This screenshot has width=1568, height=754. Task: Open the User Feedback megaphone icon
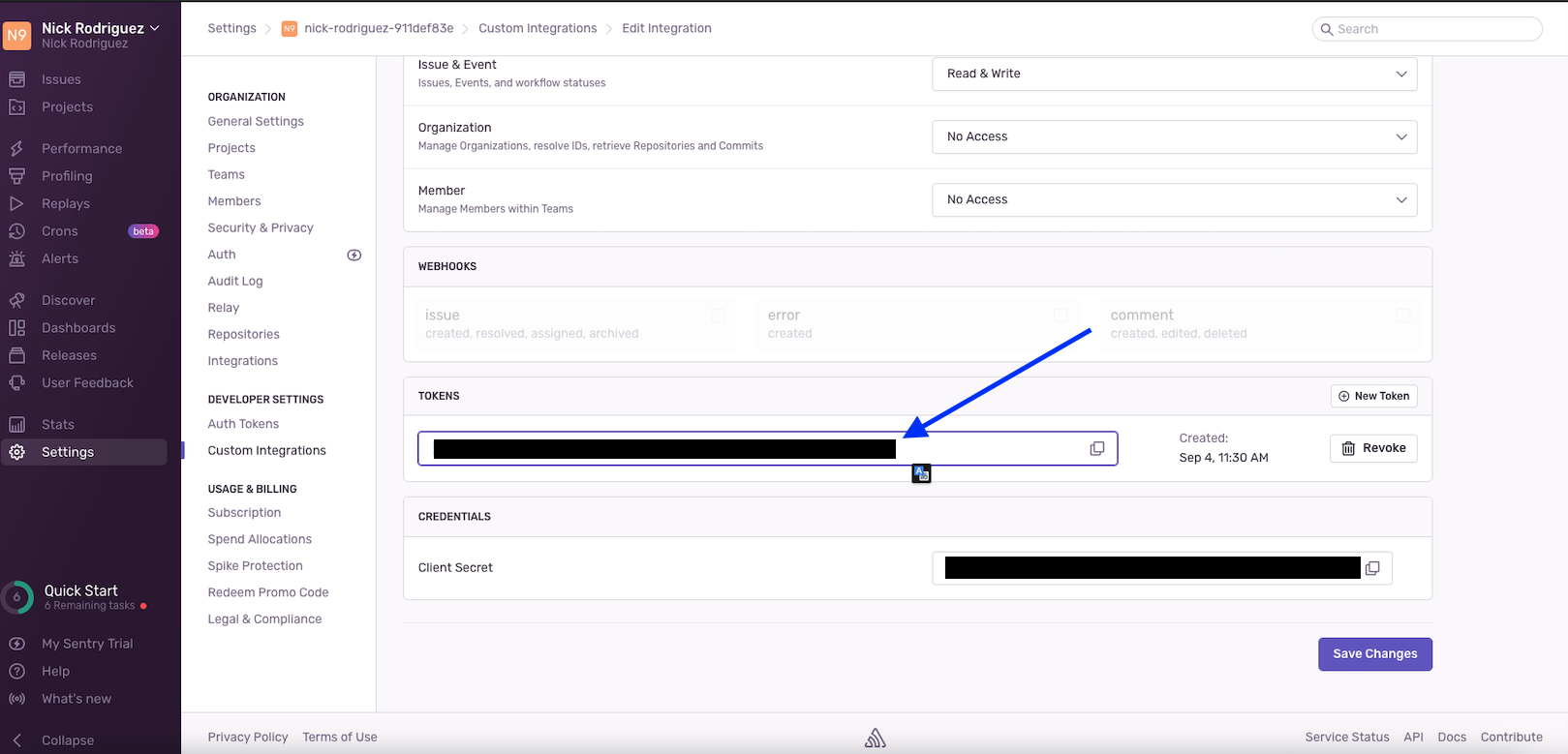click(16, 383)
